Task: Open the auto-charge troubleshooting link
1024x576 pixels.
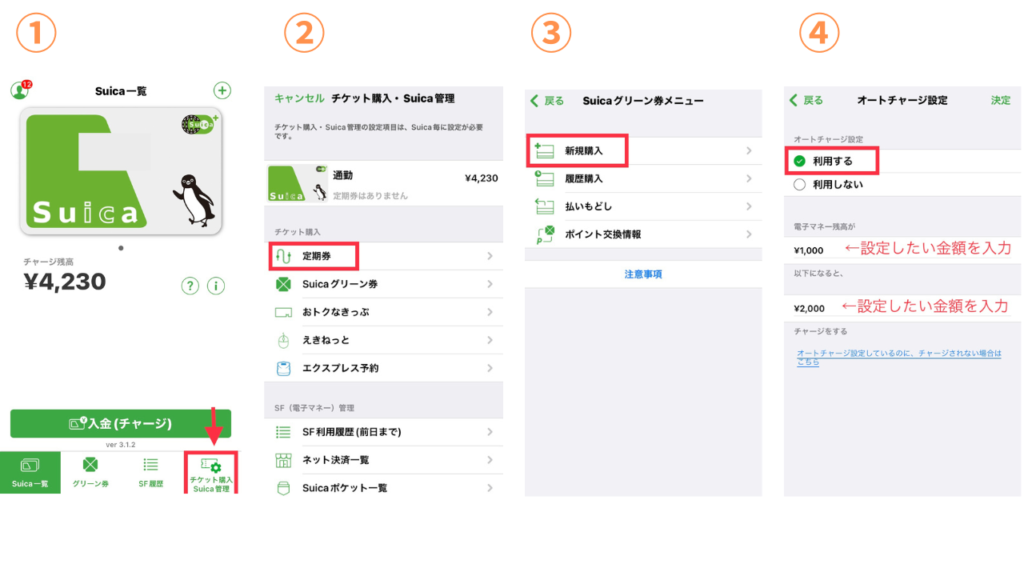Action: click(899, 357)
